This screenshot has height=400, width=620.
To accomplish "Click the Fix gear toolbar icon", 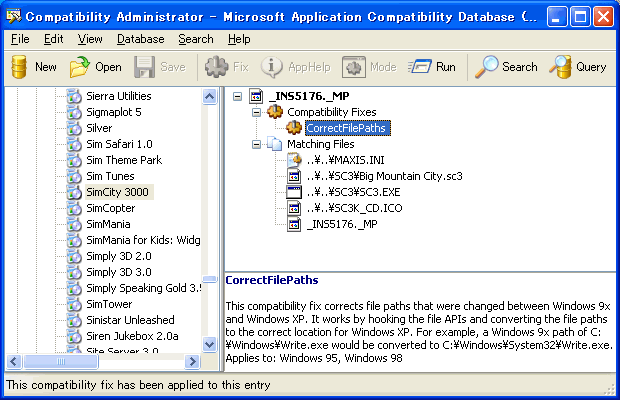I will (216, 67).
